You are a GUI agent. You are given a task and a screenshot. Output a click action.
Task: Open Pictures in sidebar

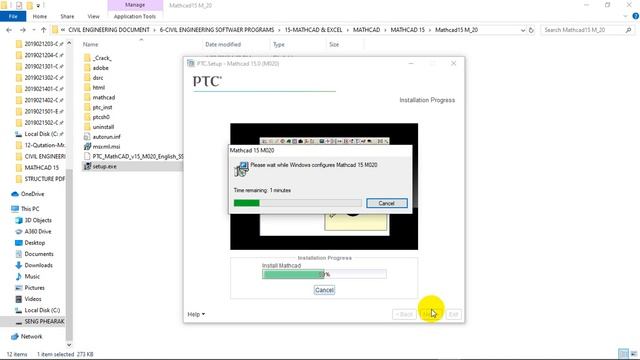30,288
